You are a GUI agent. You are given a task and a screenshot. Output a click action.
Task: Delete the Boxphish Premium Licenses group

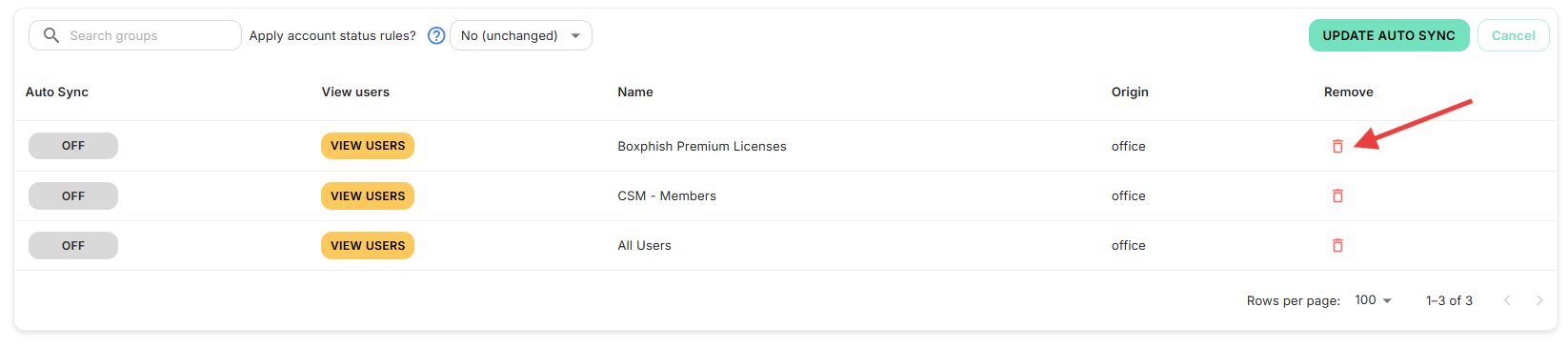click(1337, 146)
